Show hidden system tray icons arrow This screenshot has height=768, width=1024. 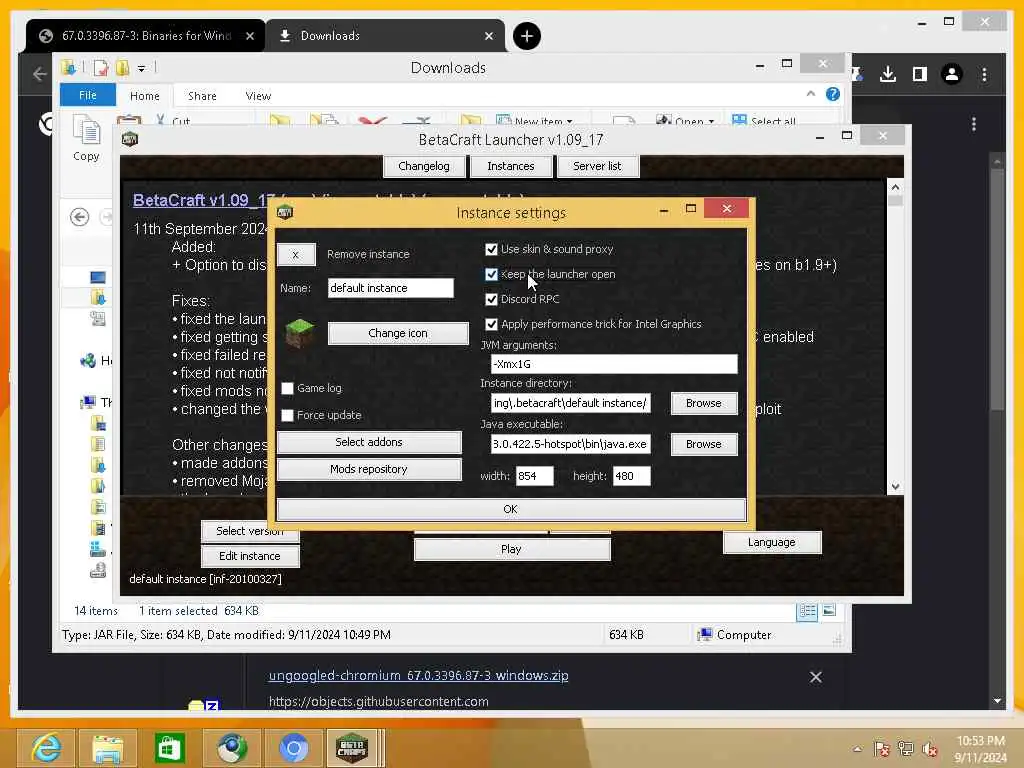[x=857, y=749]
